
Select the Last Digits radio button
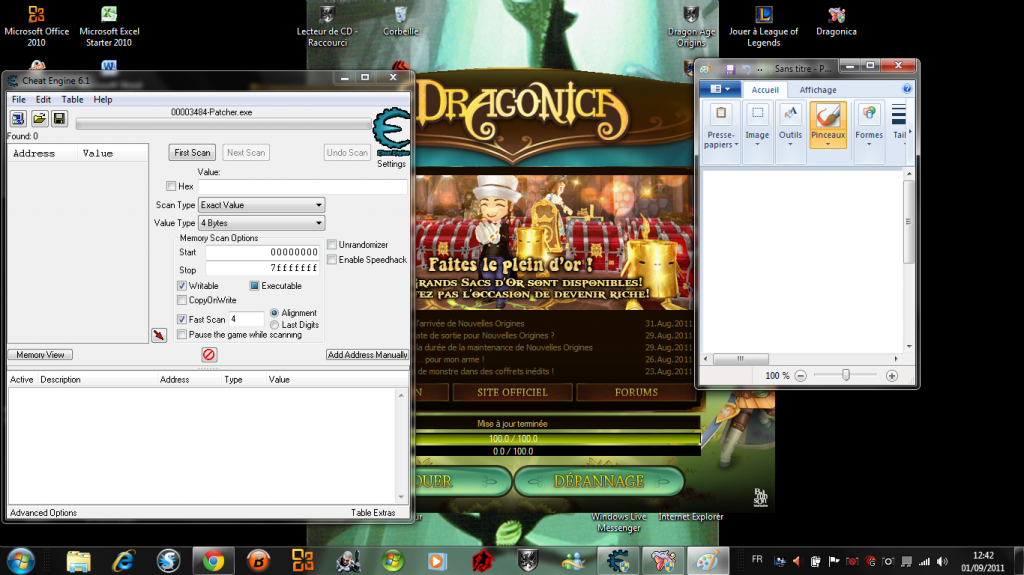pos(274,325)
